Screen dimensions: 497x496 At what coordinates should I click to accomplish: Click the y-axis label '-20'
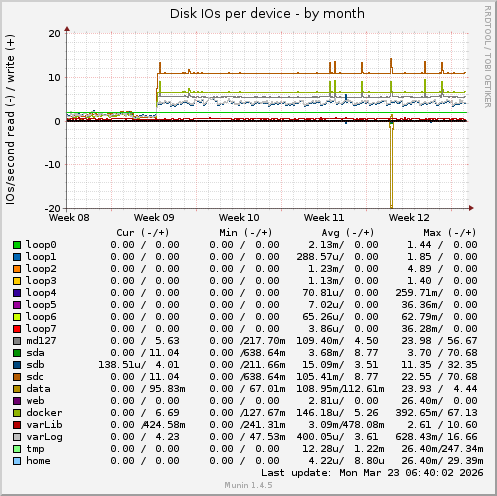click(53, 209)
